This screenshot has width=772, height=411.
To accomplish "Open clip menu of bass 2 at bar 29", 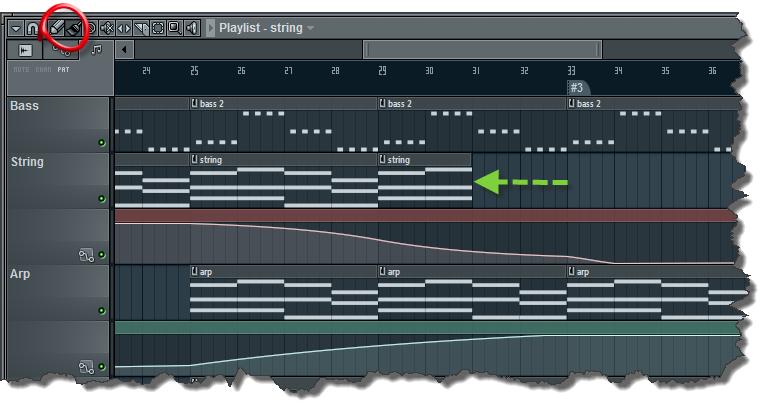I will click(x=383, y=103).
